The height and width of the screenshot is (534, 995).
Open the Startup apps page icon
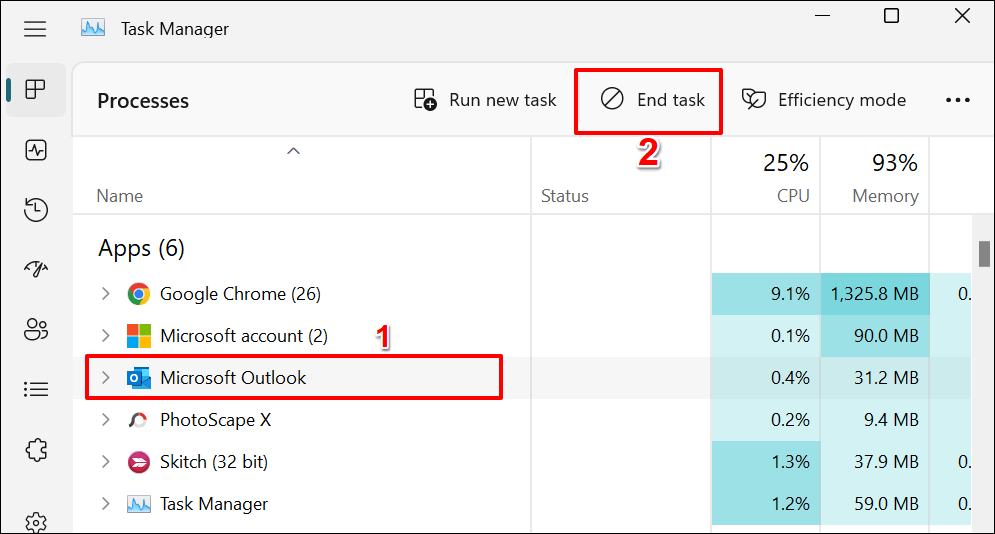click(36, 269)
